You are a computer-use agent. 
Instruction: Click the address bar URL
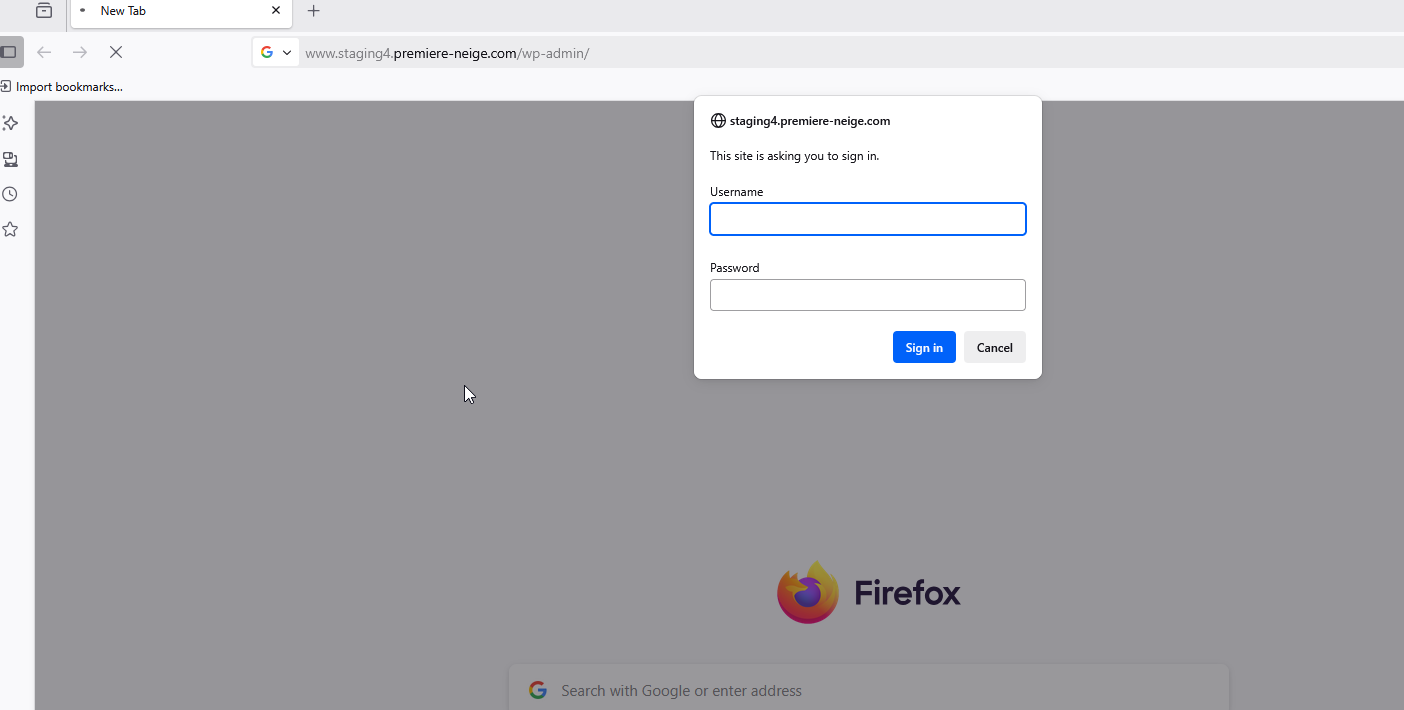[447, 53]
